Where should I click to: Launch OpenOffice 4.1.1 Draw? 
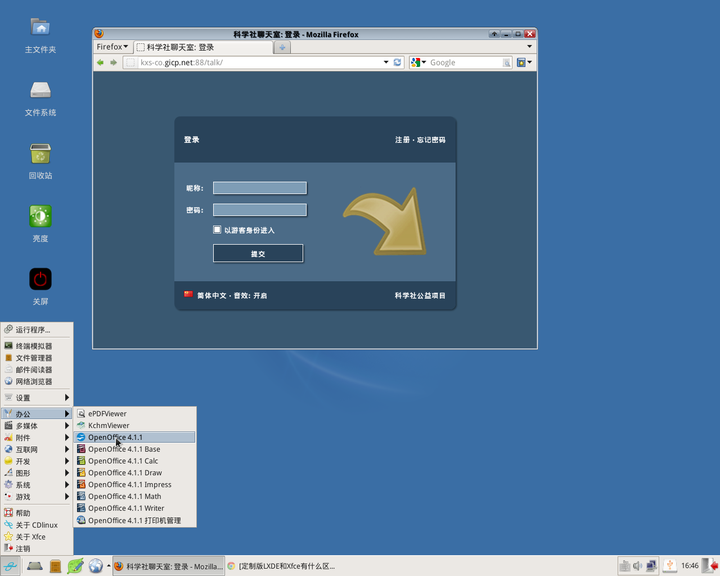pos(135,473)
